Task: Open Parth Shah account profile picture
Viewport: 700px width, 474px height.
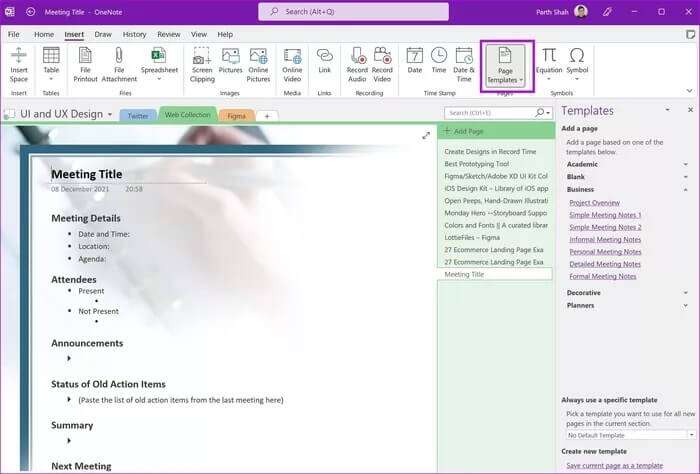Action: point(581,12)
